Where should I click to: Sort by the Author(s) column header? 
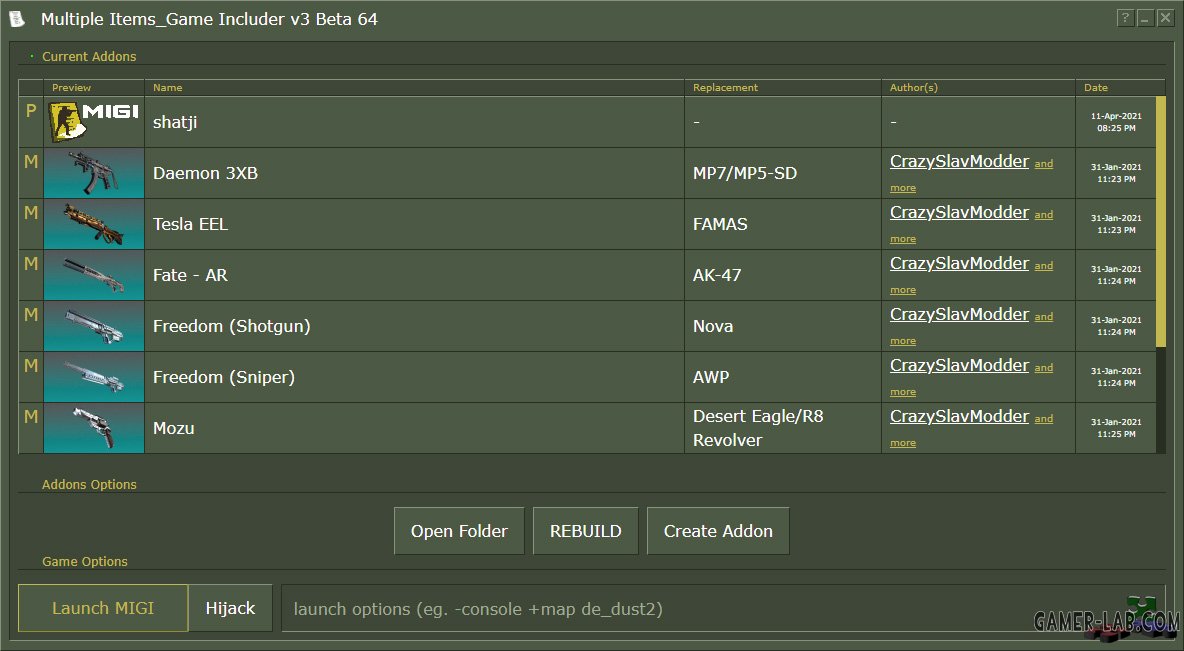coord(979,88)
